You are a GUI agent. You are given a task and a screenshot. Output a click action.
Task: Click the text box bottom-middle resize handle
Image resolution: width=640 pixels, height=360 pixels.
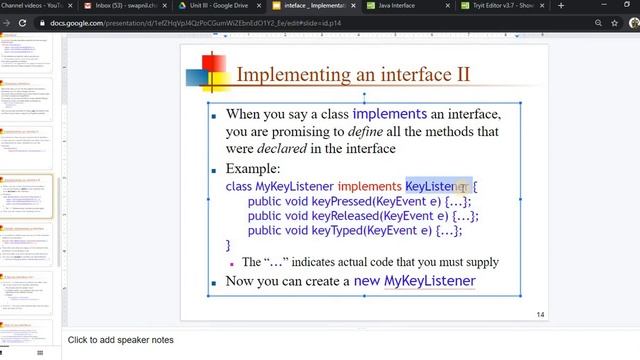click(x=364, y=296)
